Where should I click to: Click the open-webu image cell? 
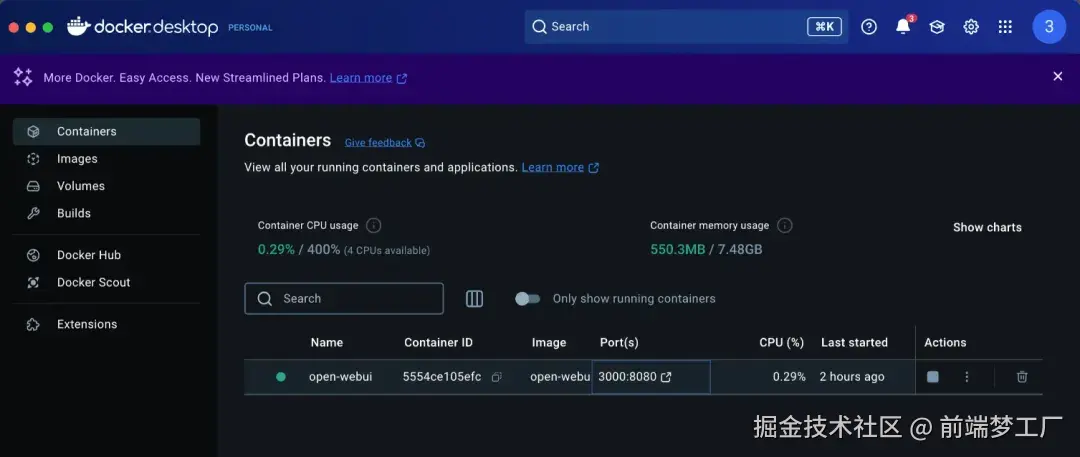(x=561, y=377)
